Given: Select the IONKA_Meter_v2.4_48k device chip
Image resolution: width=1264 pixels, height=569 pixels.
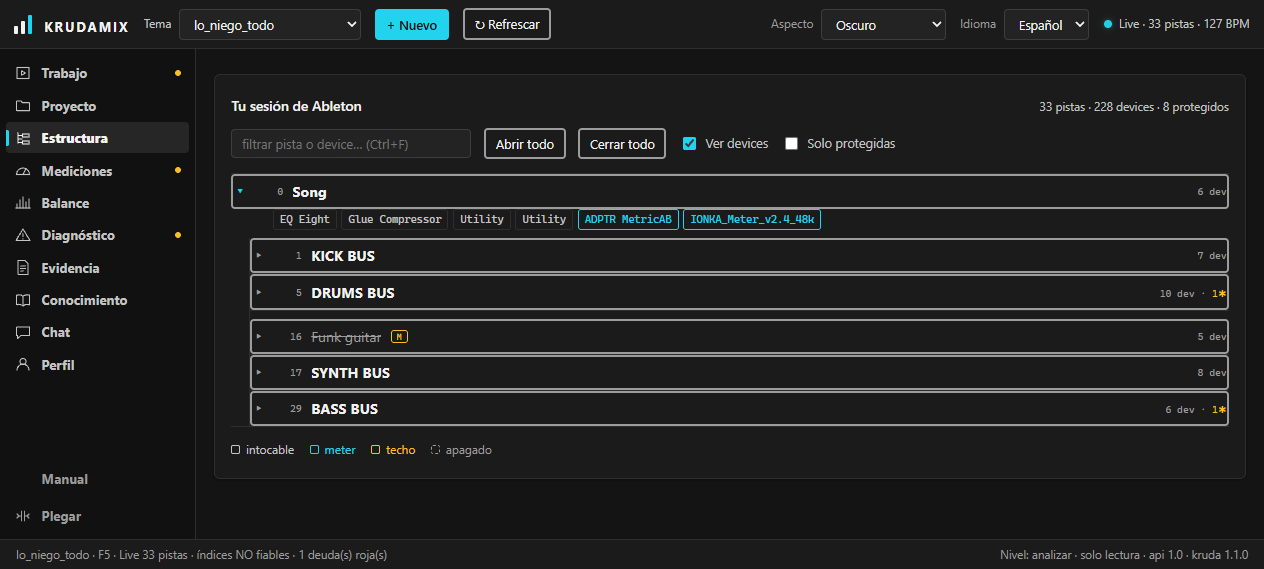Looking at the screenshot, I should tap(752, 220).
